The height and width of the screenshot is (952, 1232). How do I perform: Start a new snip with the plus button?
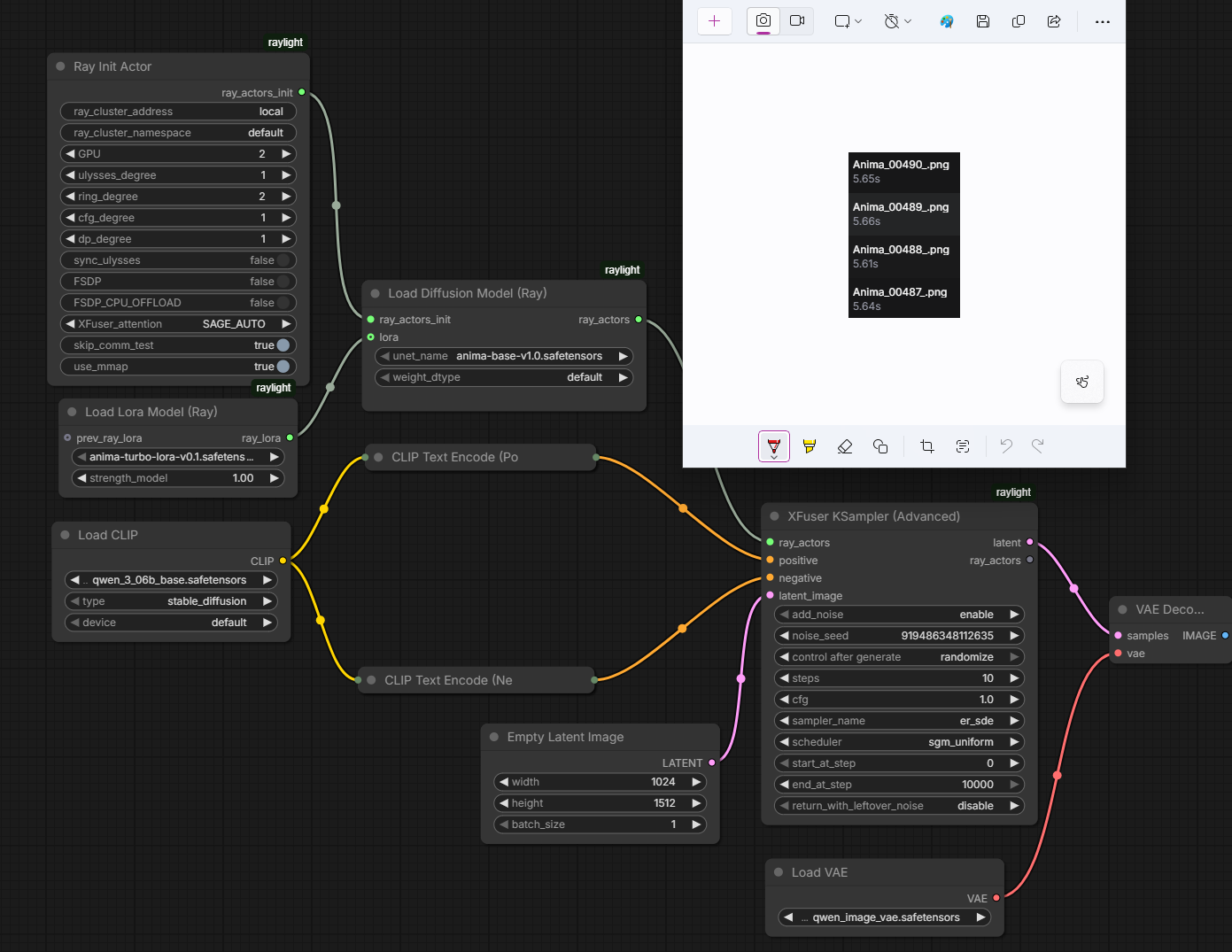[x=715, y=21]
